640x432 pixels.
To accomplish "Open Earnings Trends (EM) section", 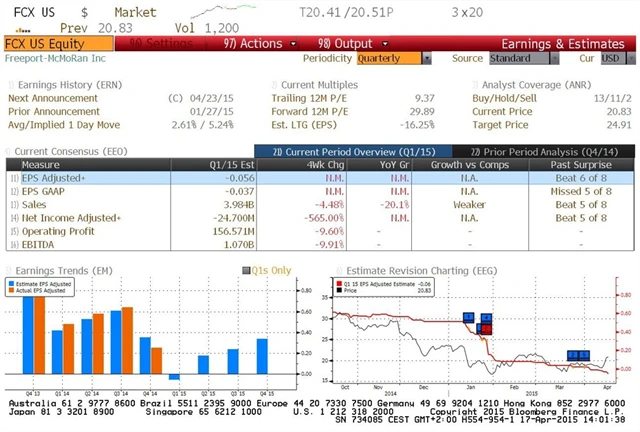I will tap(60, 271).
